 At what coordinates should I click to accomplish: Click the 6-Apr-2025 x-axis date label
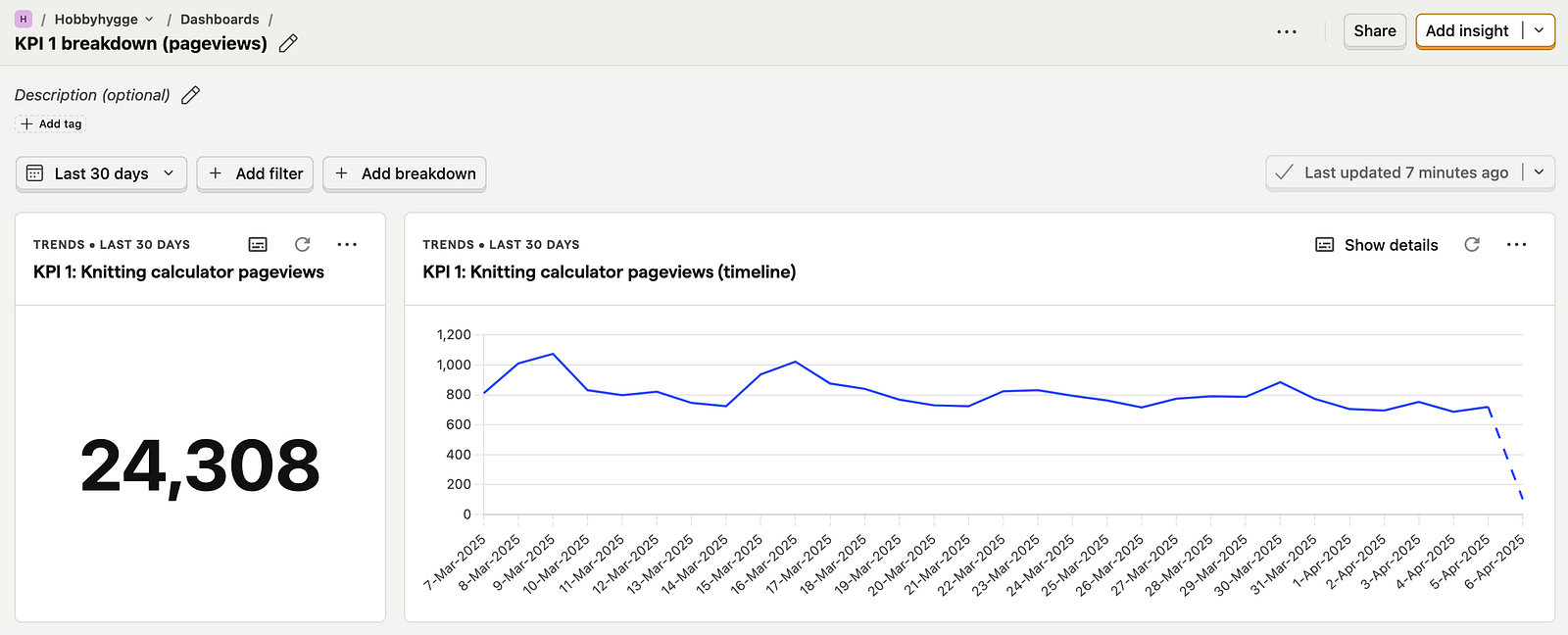point(1495,561)
